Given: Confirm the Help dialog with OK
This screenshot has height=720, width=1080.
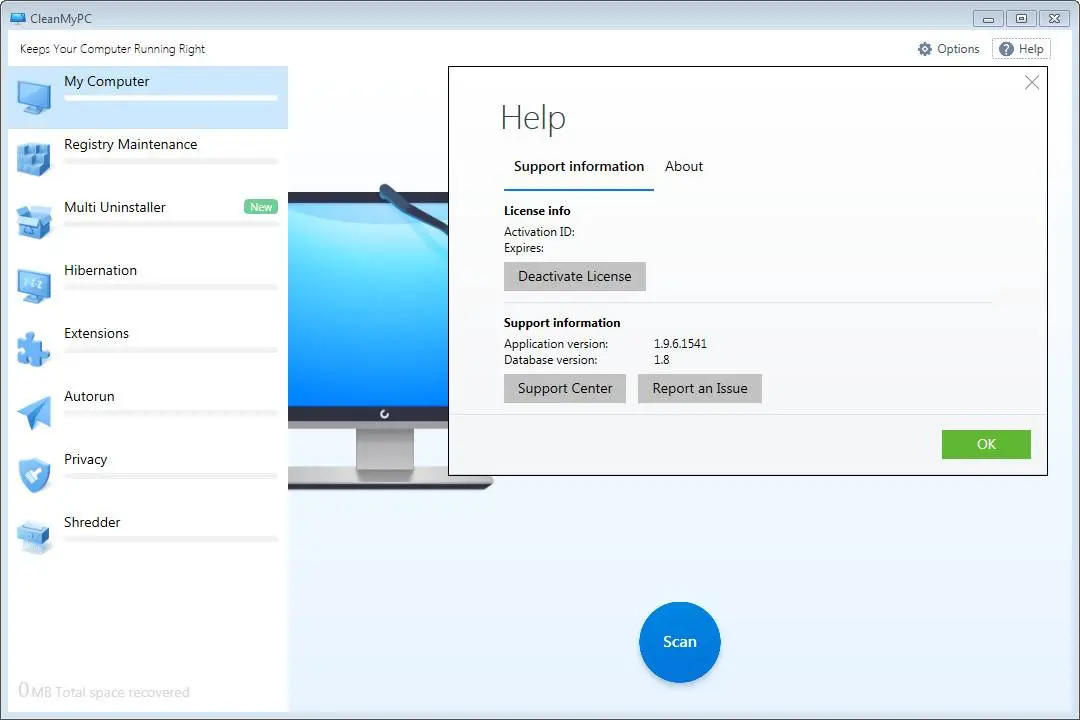Looking at the screenshot, I should (x=986, y=444).
